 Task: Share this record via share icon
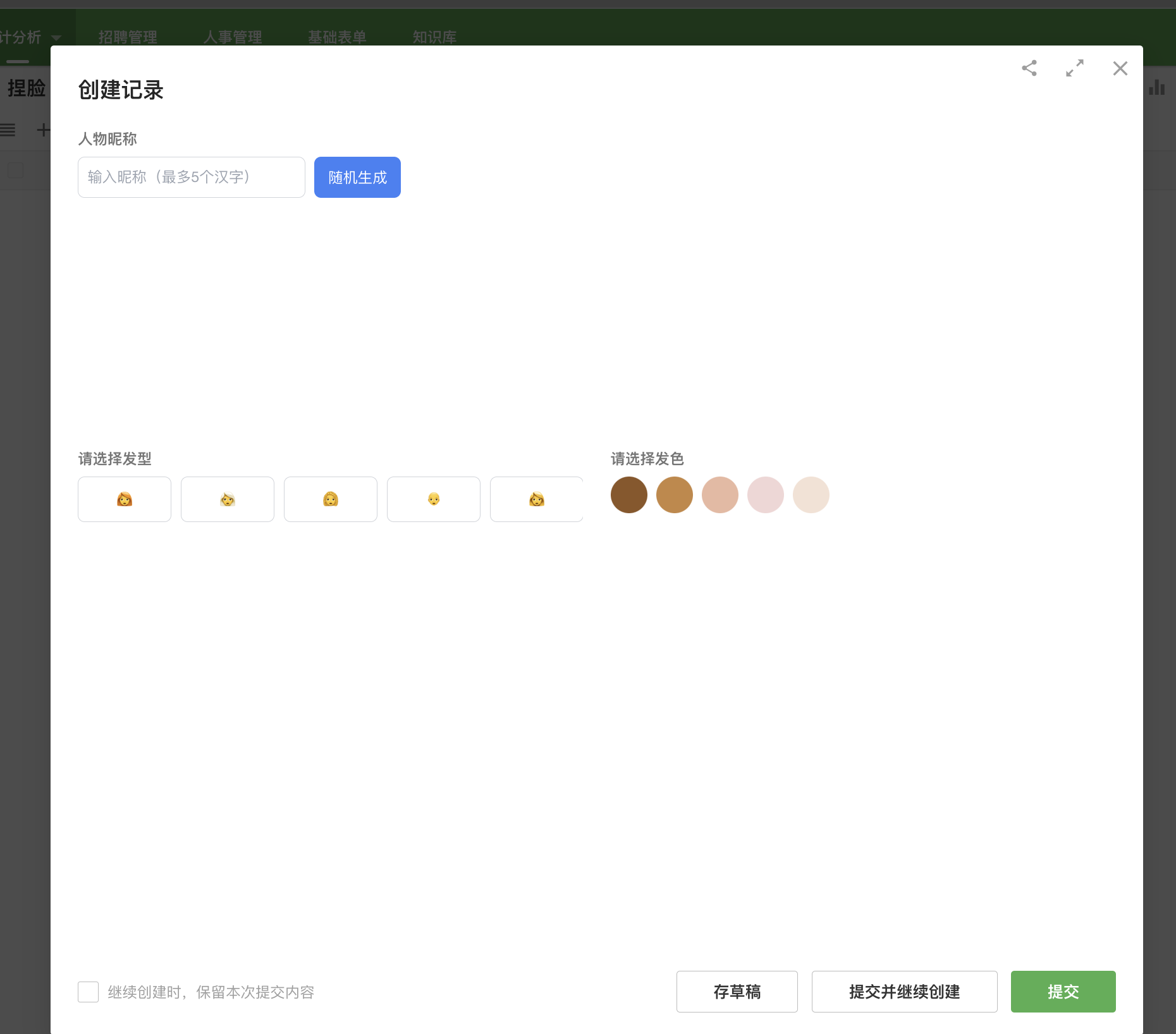pyautogui.click(x=1029, y=68)
